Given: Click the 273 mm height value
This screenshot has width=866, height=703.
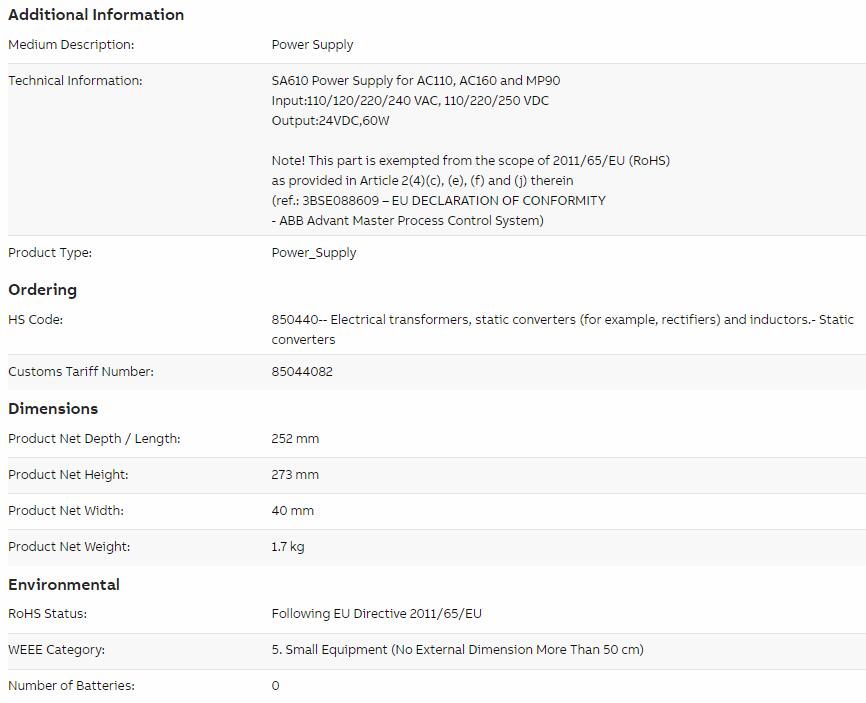Looking at the screenshot, I should click(295, 474).
